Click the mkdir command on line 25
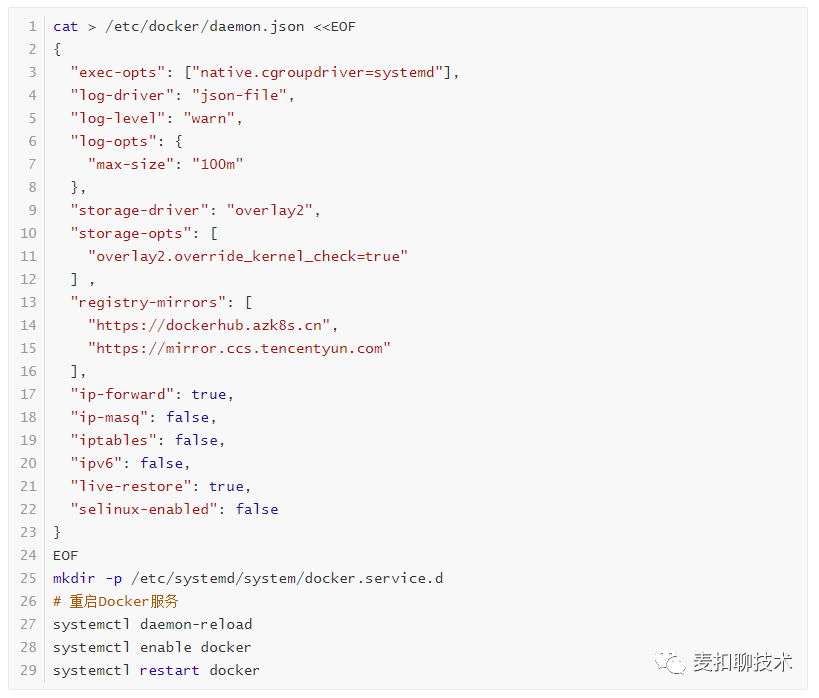This screenshot has width=819, height=698. [74, 578]
